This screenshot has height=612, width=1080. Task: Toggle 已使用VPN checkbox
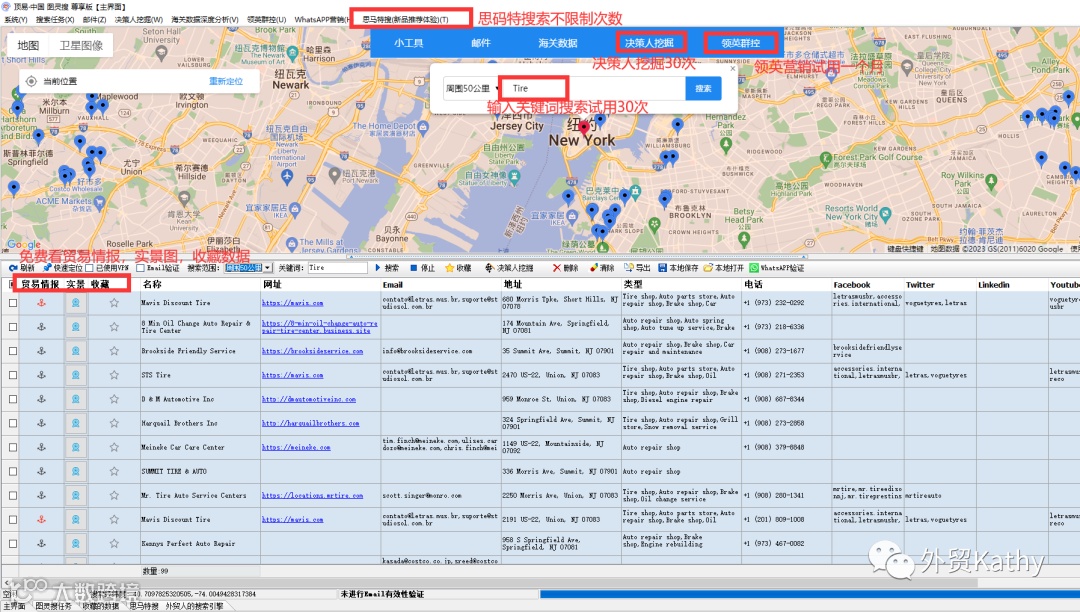pos(90,268)
